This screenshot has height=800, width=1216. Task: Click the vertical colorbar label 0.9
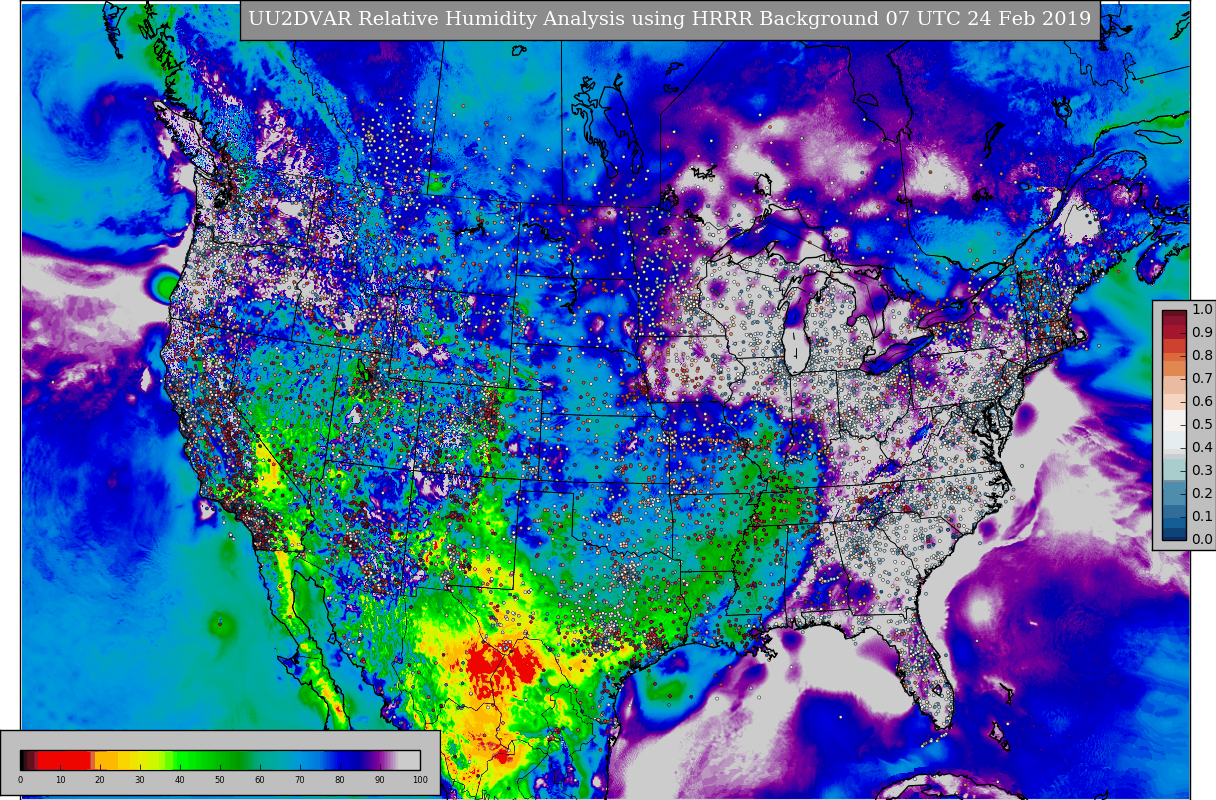[1202, 333]
